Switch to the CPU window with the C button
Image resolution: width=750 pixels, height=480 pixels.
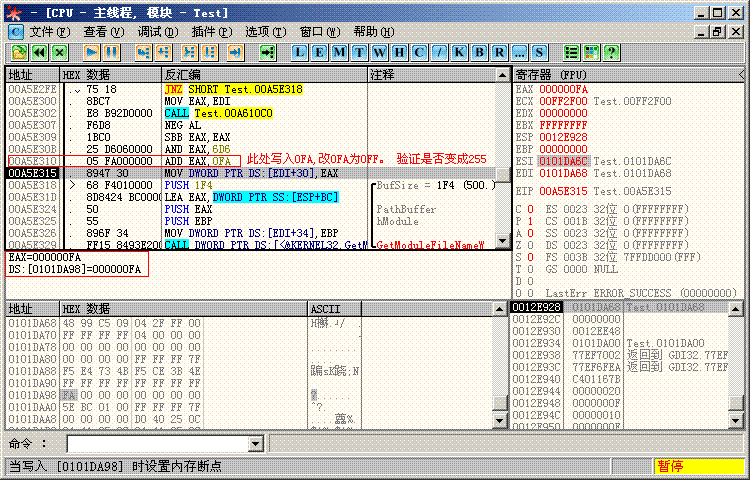coord(419,52)
